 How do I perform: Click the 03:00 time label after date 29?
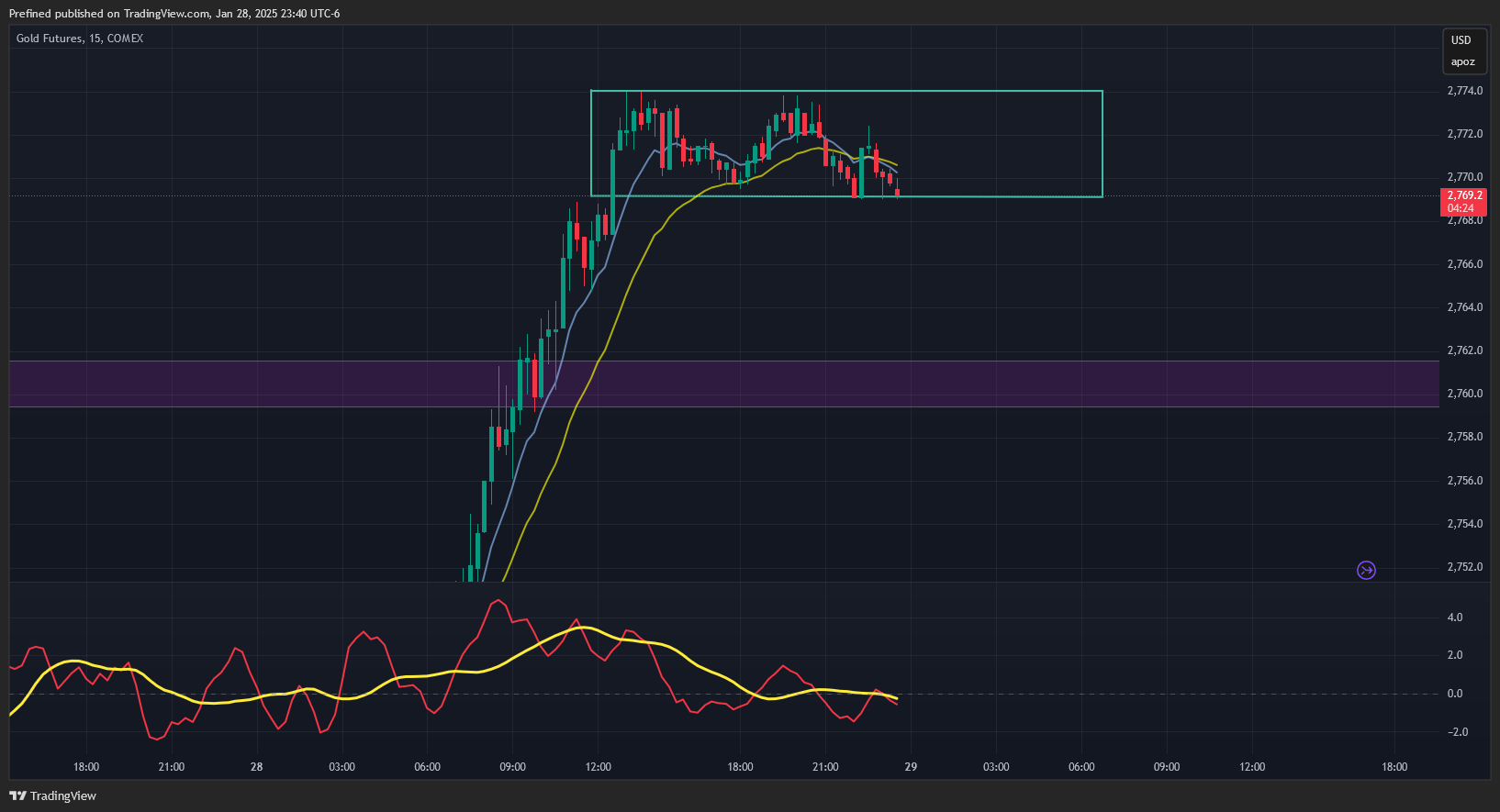coord(996,767)
